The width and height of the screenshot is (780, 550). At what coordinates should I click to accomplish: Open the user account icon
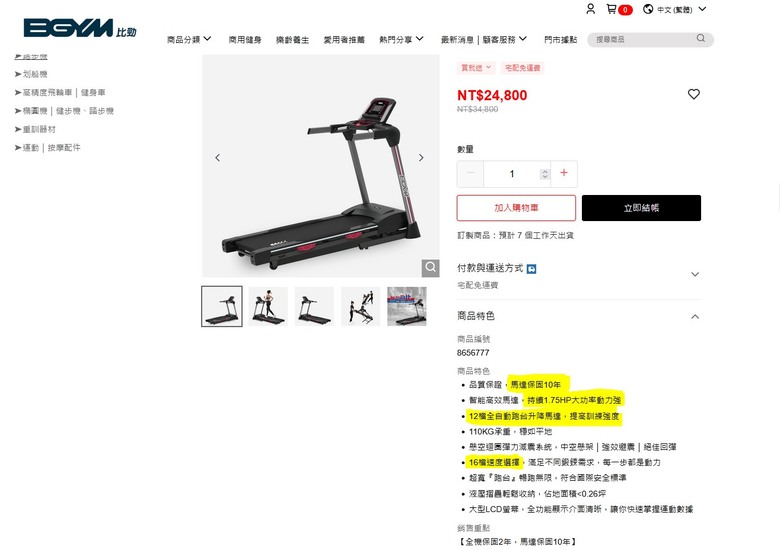coord(590,9)
